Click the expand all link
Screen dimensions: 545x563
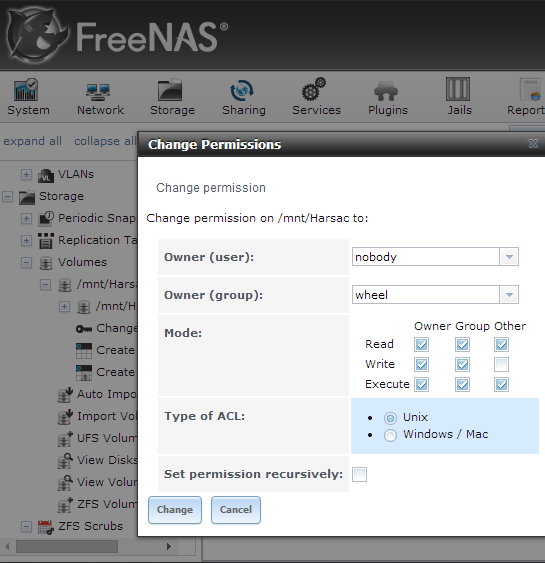pos(32,141)
